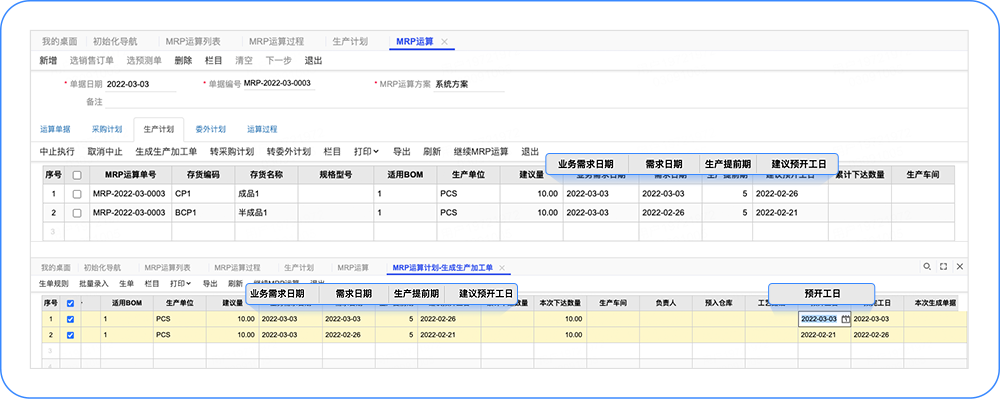
Task: Click 刷新 in production plan toolbar
Action: click(x=432, y=152)
